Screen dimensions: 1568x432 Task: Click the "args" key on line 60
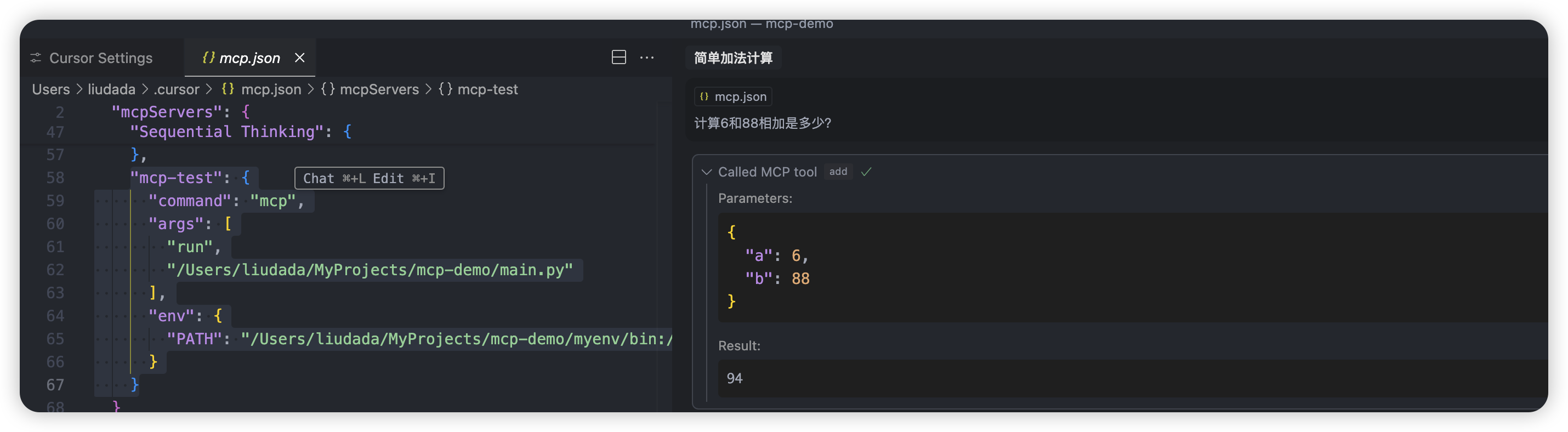[x=176, y=224]
